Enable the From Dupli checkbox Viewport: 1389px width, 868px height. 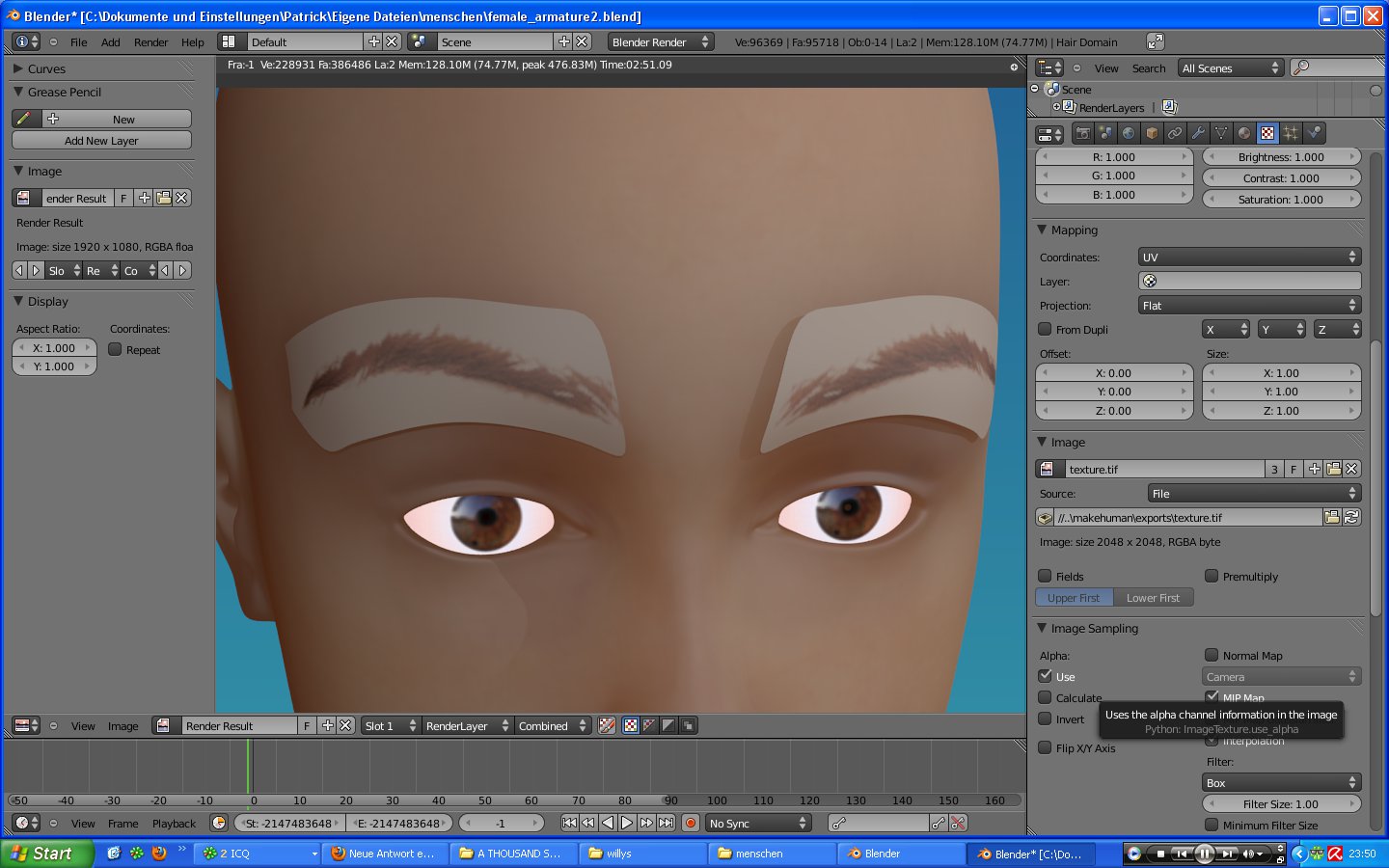point(1045,329)
